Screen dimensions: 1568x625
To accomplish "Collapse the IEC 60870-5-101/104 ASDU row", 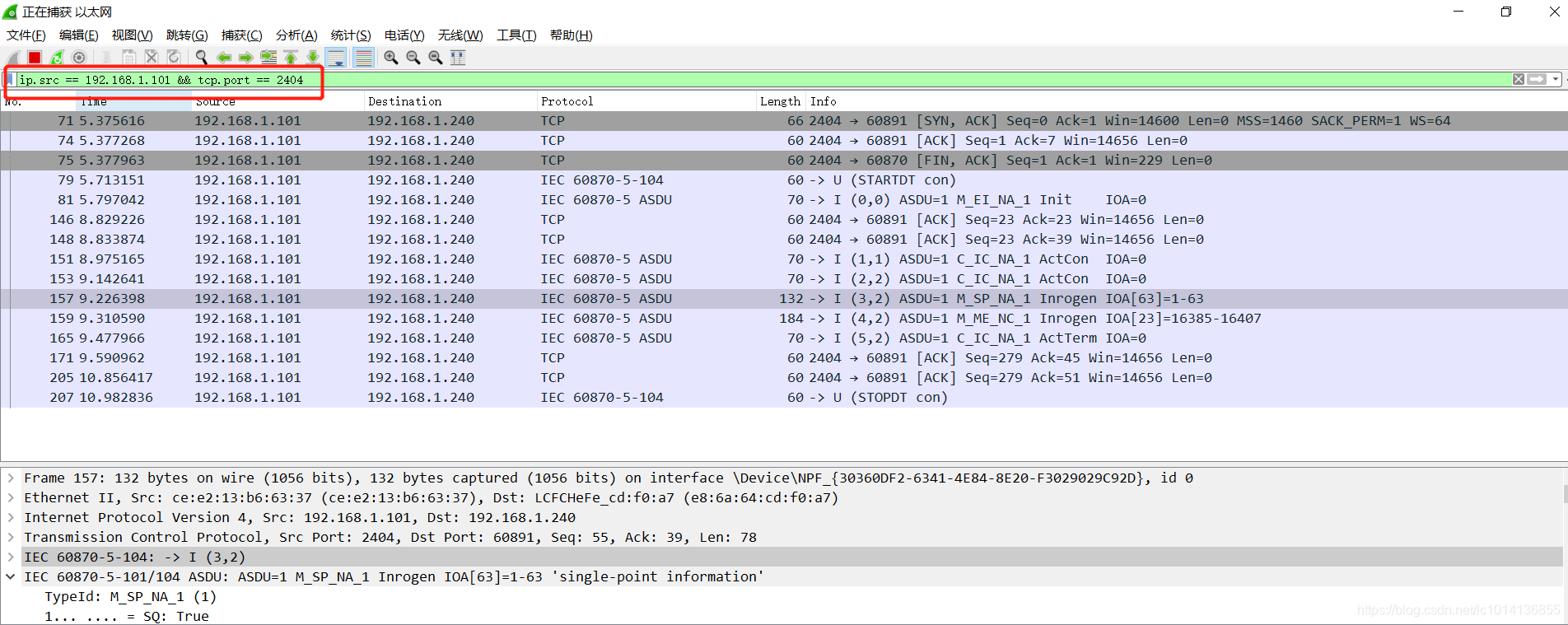I will 11,576.
